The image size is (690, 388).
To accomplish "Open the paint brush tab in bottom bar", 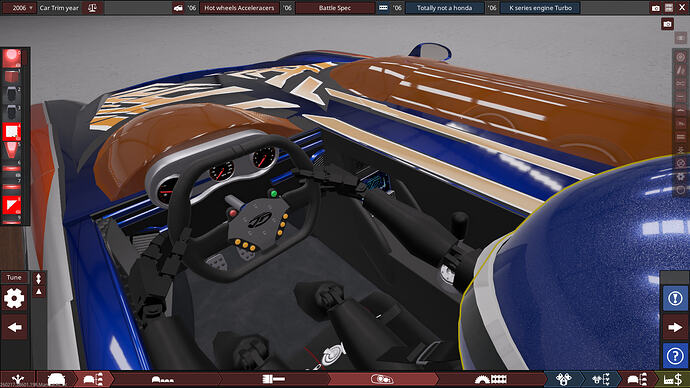I will point(273,379).
